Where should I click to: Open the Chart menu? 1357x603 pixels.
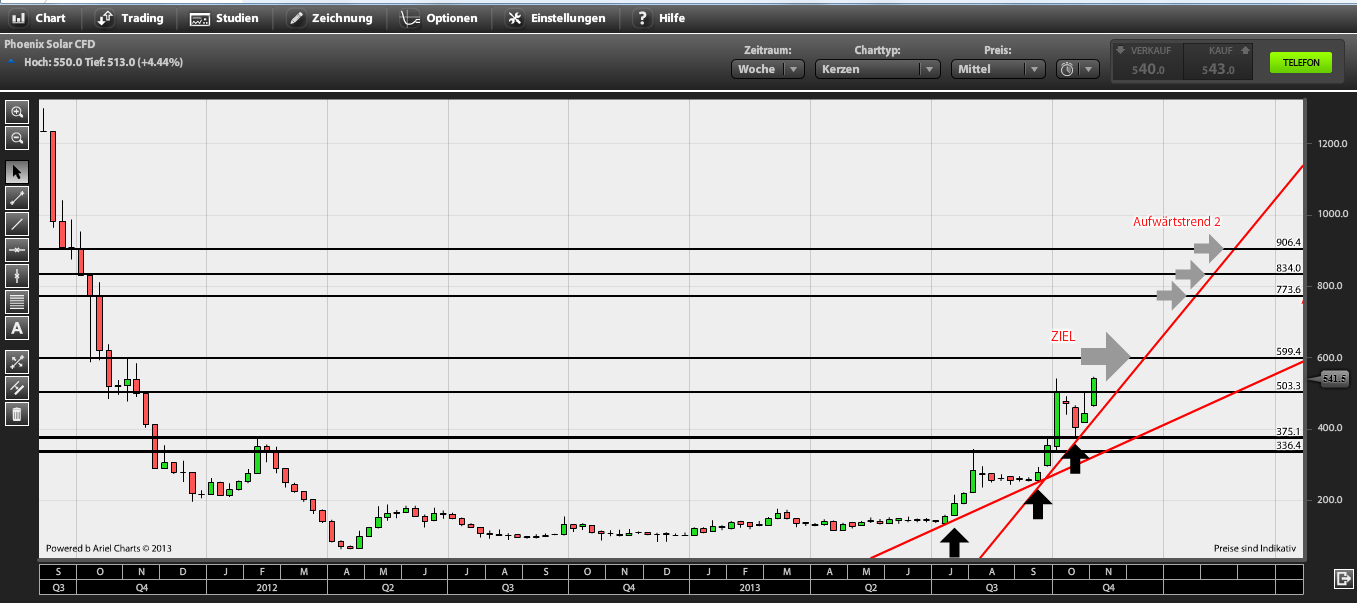coord(39,18)
